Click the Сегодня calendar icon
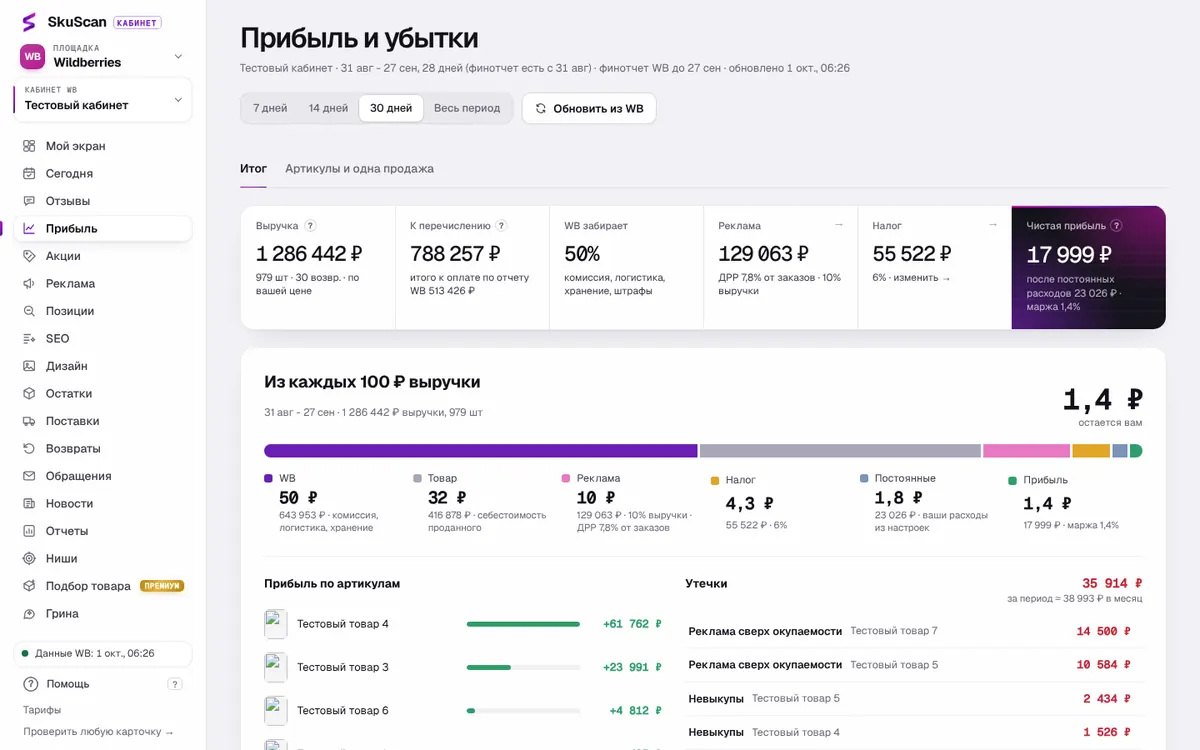The image size is (1200, 750). click(x=29, y=173)
